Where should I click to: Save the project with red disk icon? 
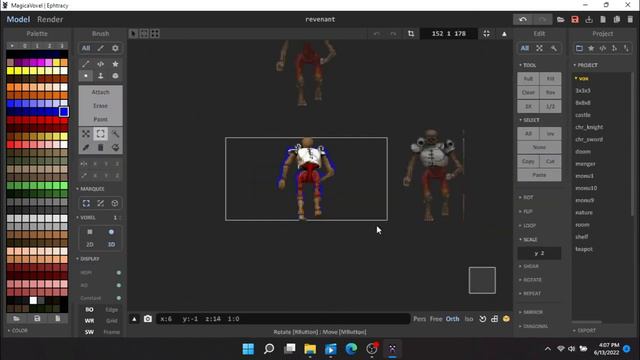click(x=575, y=20)
